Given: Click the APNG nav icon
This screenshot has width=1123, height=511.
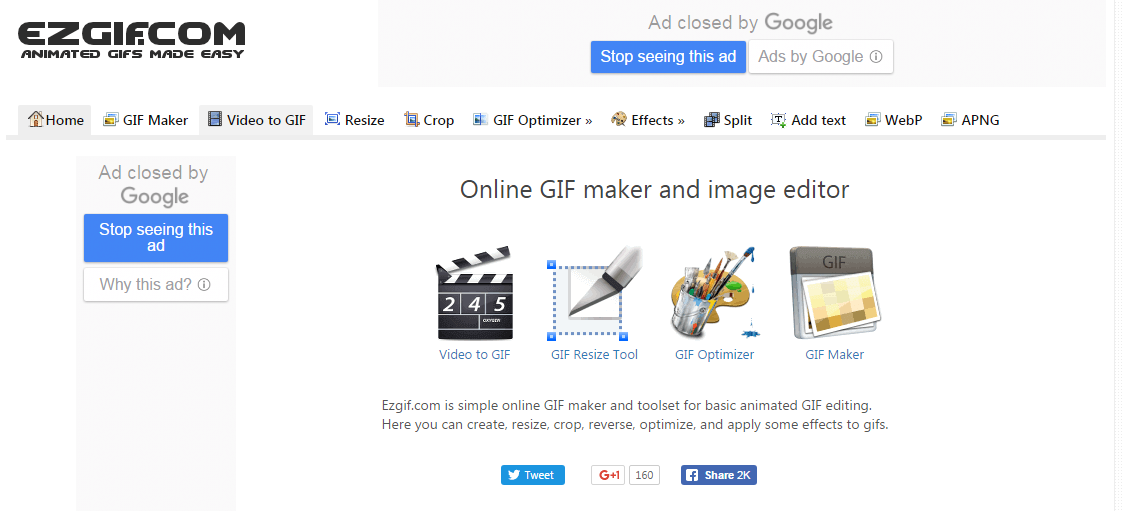Looking at the screenshot, I should [949, 120].
